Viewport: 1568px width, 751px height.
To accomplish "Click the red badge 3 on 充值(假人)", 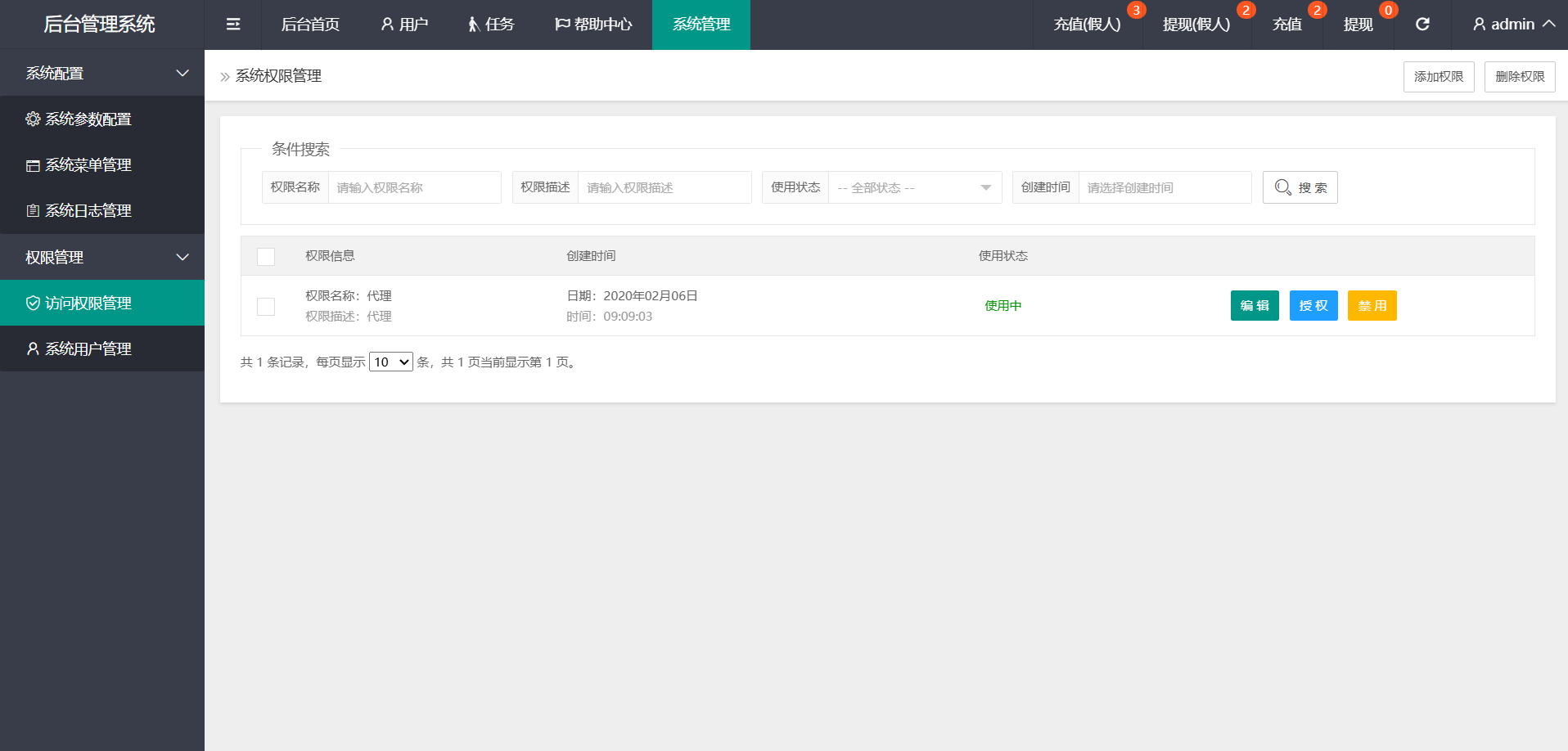I will pos(1136,10).
